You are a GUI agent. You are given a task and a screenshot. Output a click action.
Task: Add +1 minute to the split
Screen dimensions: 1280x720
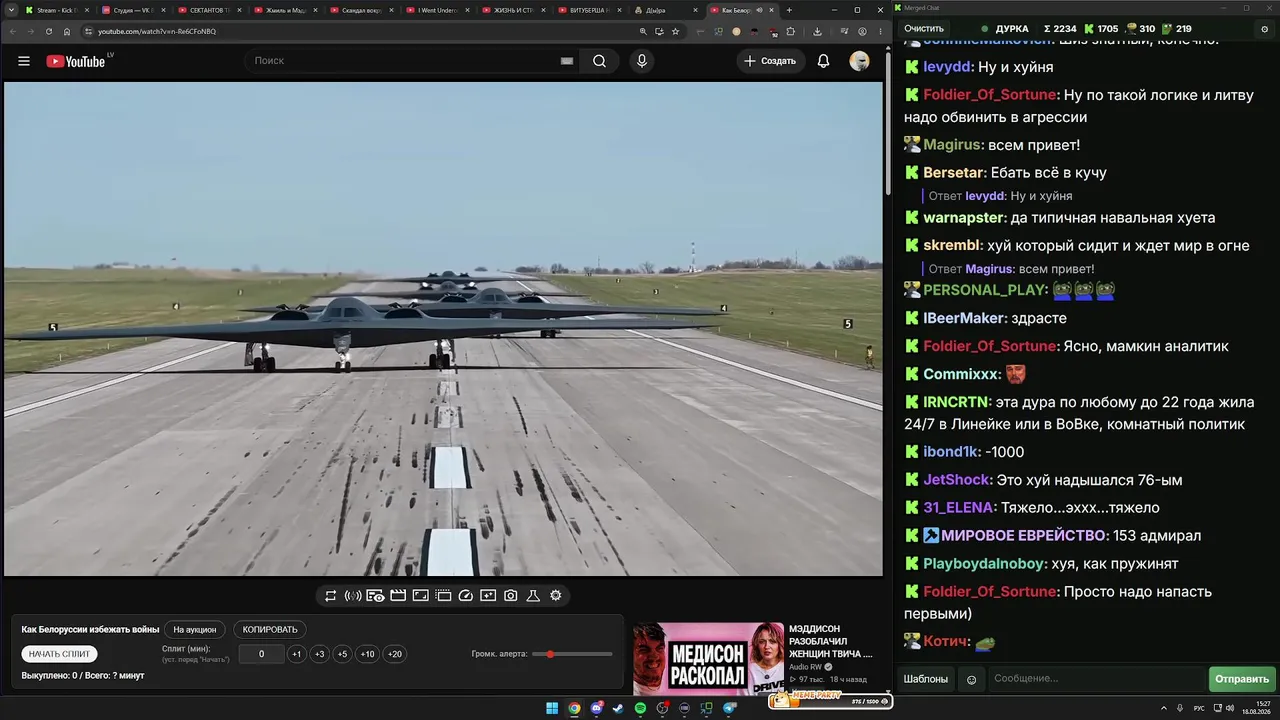296,654
